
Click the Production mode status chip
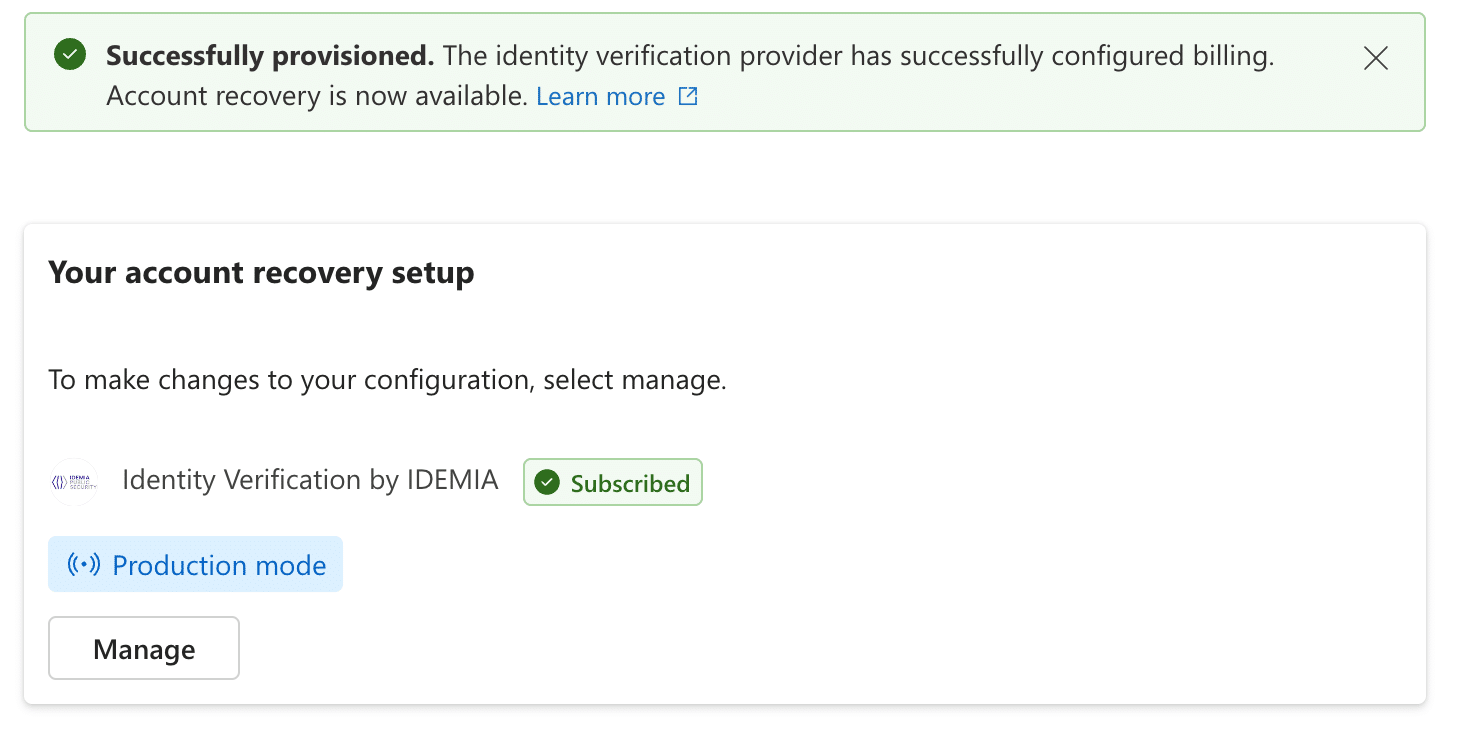click(195, 564)
